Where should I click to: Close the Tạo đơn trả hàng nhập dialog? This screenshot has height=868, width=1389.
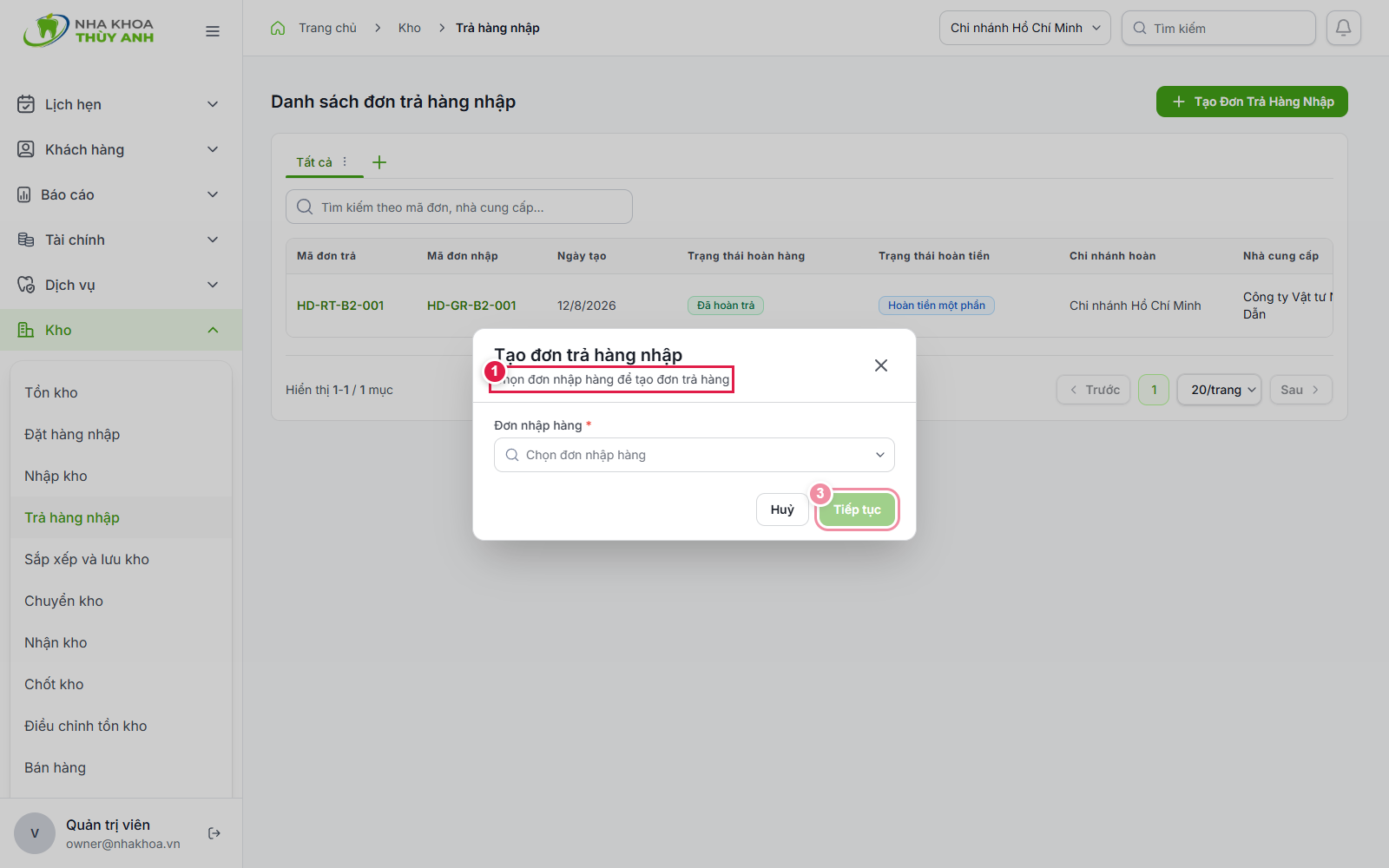click(x=881, y=365)
